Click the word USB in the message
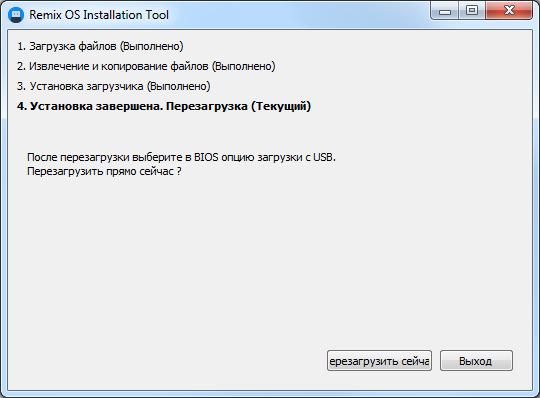The height and width of the screenshot is (398, 540). coord(323,157)
